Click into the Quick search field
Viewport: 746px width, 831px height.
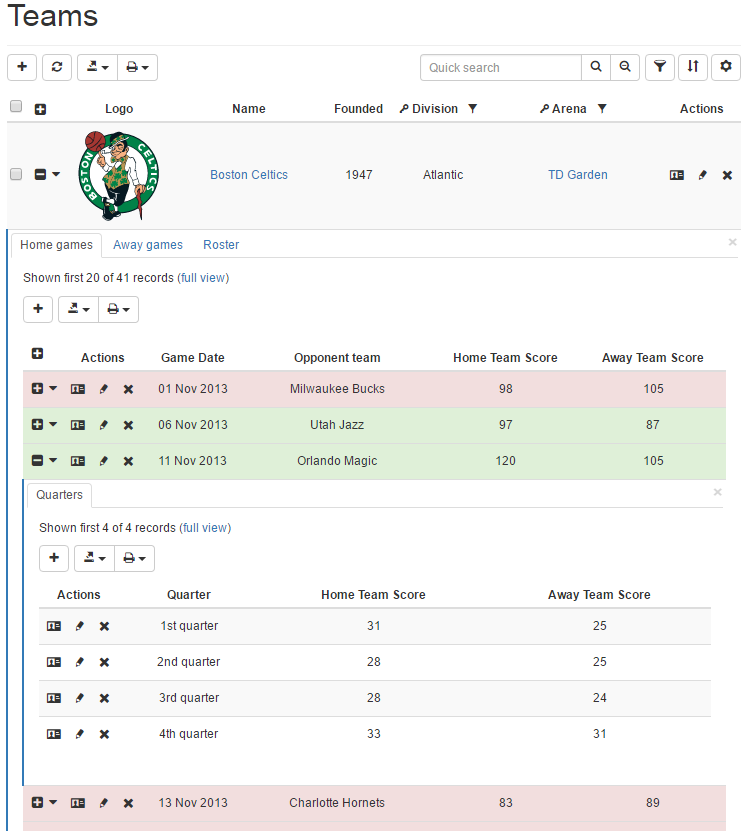500,67
